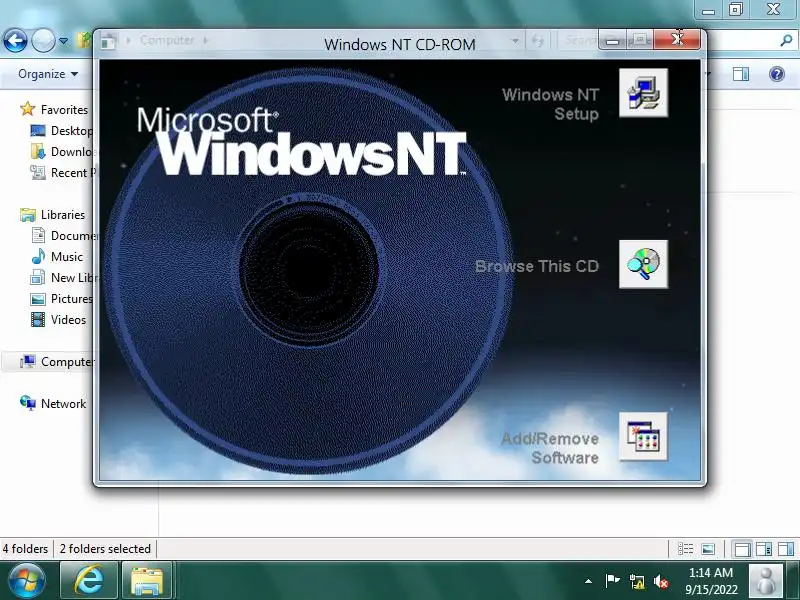Launch Windows NT Setup icon button

643,93
